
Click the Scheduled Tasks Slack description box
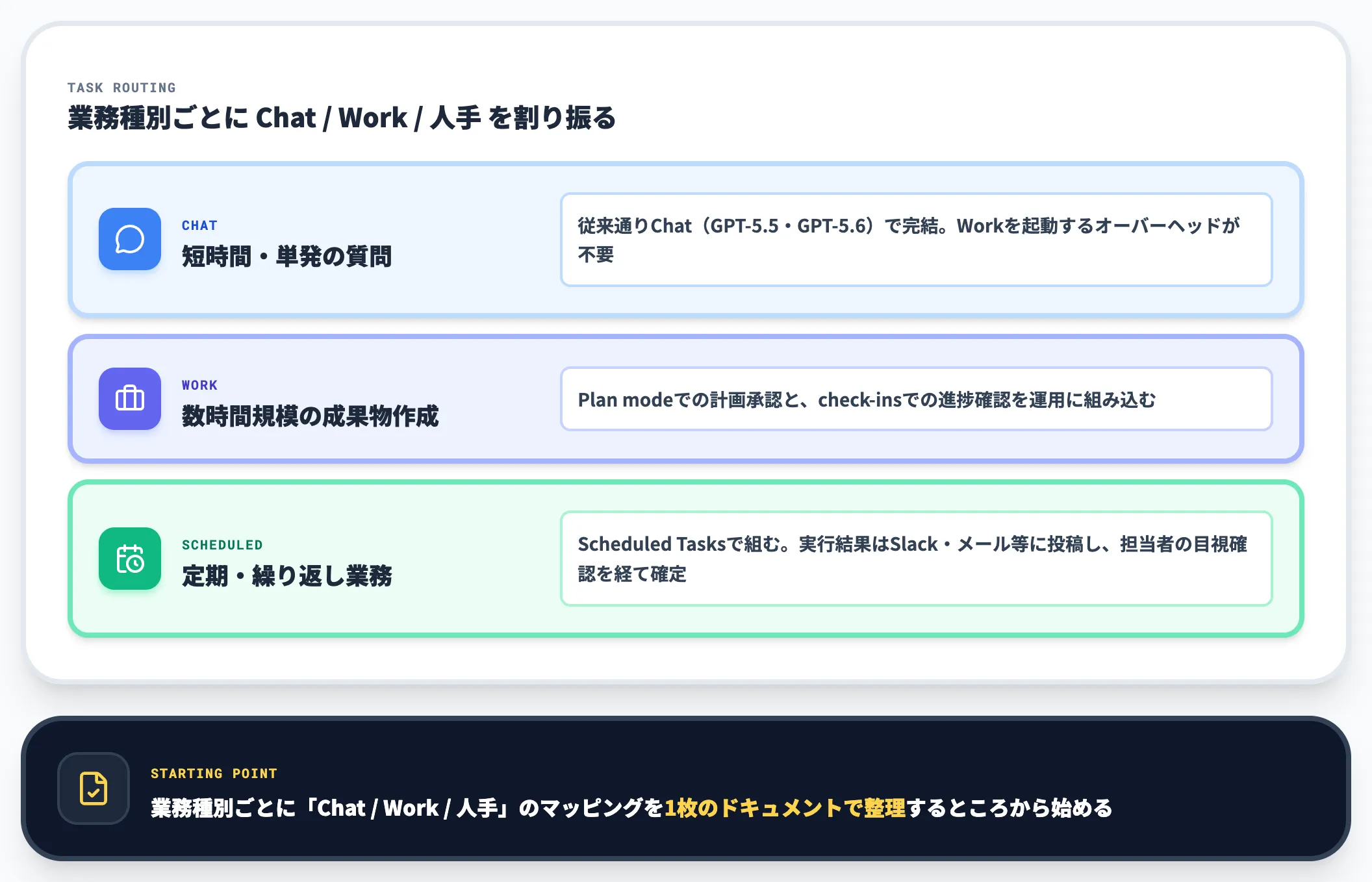916,559
